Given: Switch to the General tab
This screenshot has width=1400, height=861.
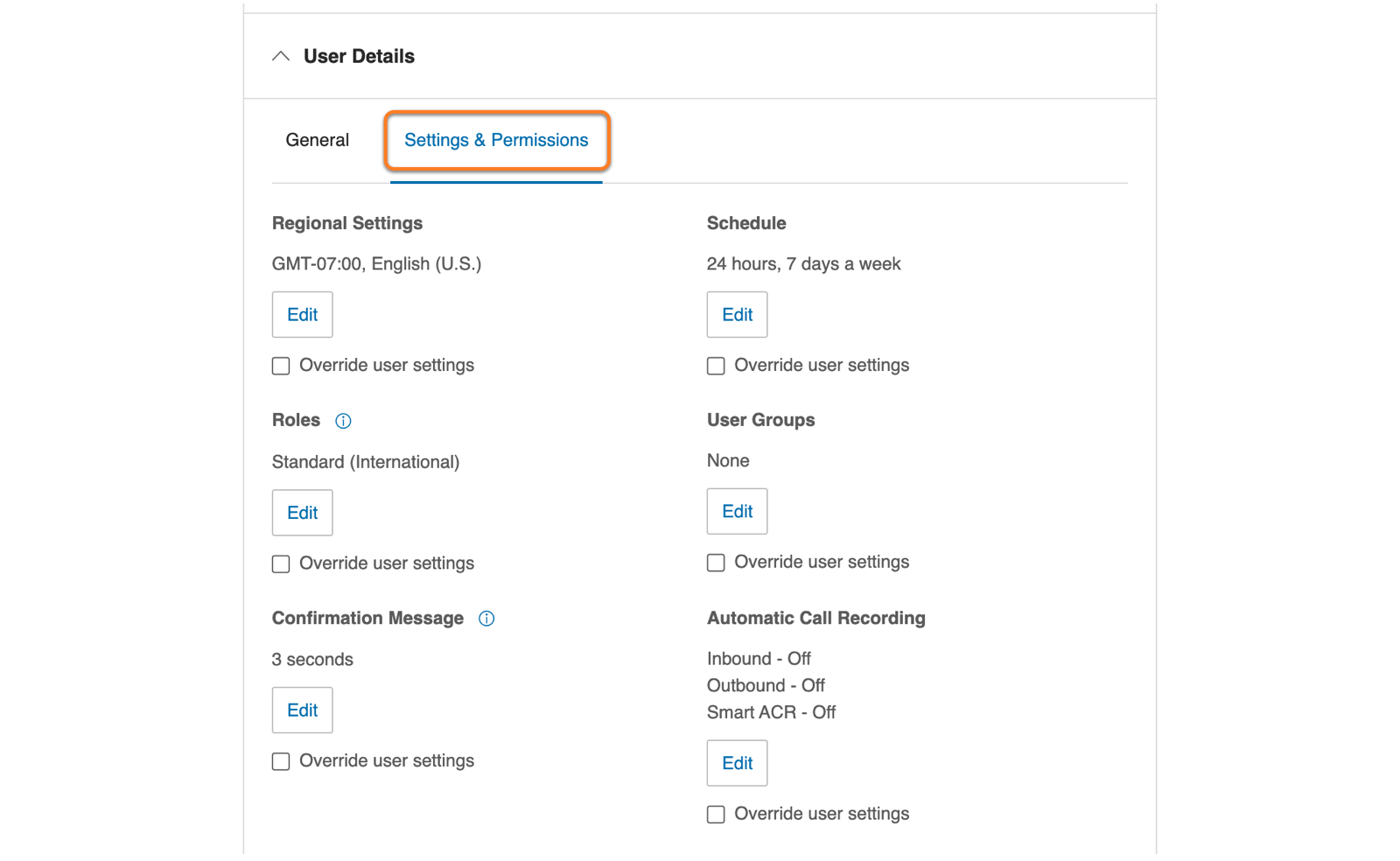Looking at the screenshot, I should (x=317, y=140).
